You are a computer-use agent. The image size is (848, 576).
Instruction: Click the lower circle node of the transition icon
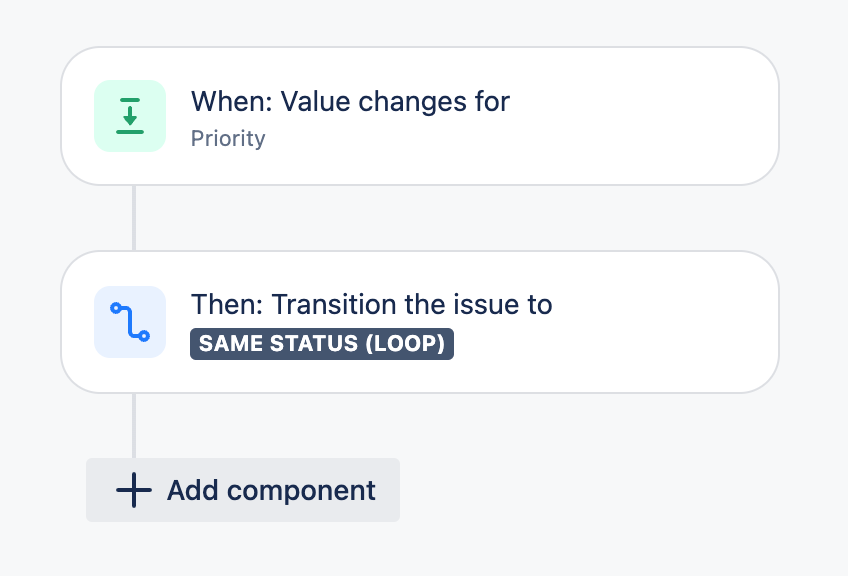[144, 336]
